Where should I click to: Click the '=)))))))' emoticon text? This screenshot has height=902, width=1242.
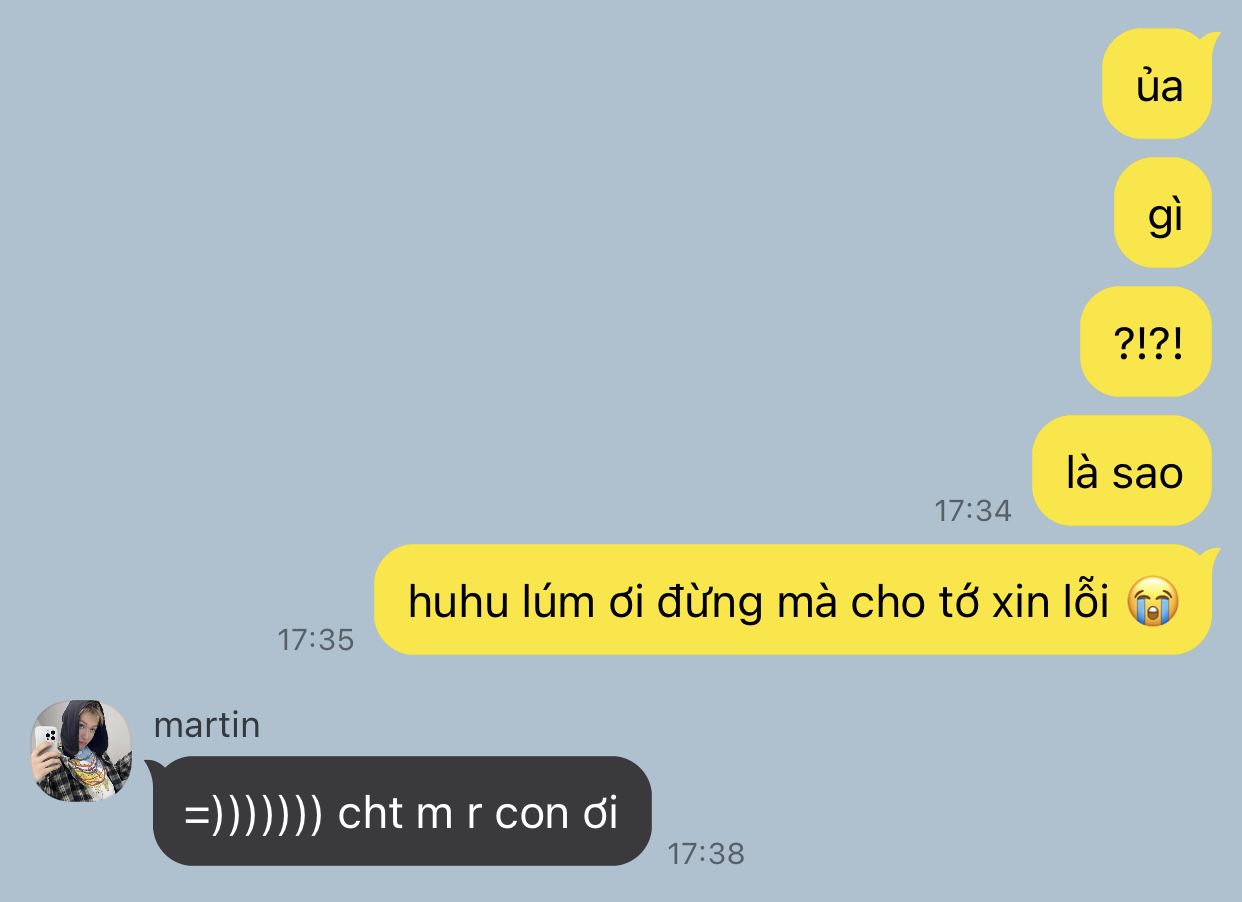point(254,814)
